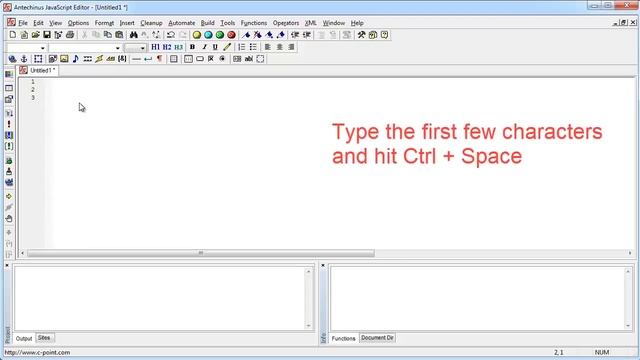Open the Operators menu
The height and width of the screenshot is (360, 640).
point(286,23)
